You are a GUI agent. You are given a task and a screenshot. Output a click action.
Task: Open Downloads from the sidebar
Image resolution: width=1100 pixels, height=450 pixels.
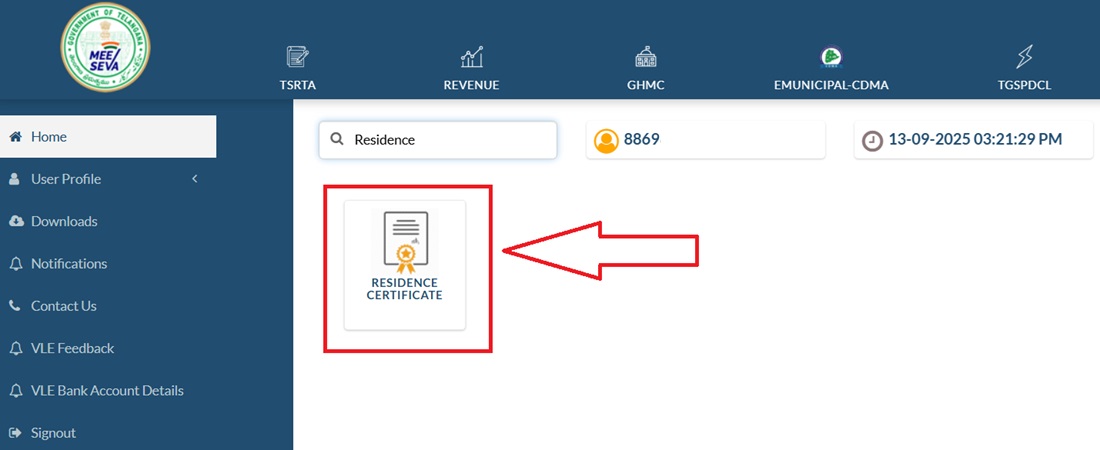pos(64,221)
